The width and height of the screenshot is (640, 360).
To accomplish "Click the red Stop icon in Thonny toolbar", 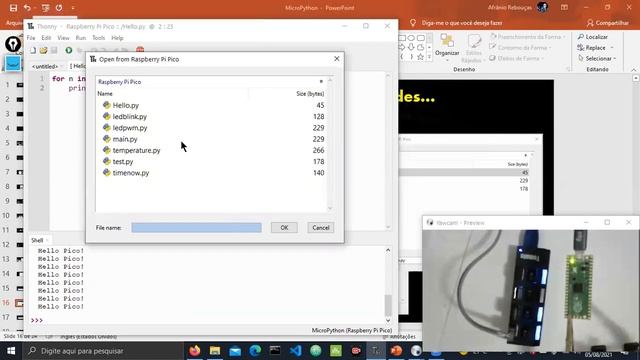I will [140, 50].
